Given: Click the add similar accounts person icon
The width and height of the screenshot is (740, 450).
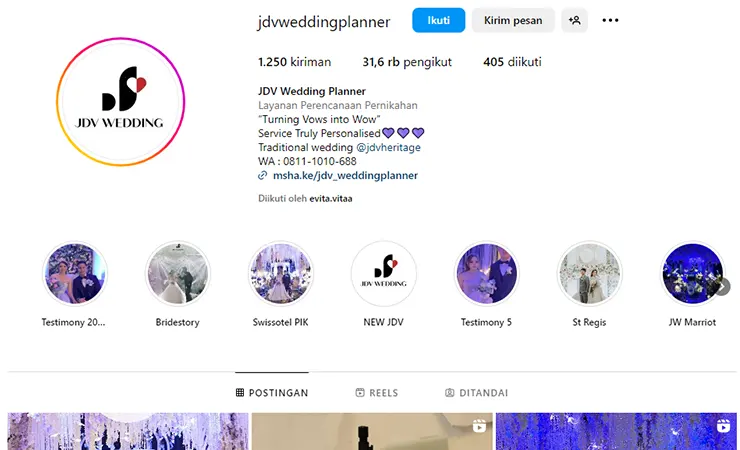Looking at the screenshot, I should pos(574,20).
